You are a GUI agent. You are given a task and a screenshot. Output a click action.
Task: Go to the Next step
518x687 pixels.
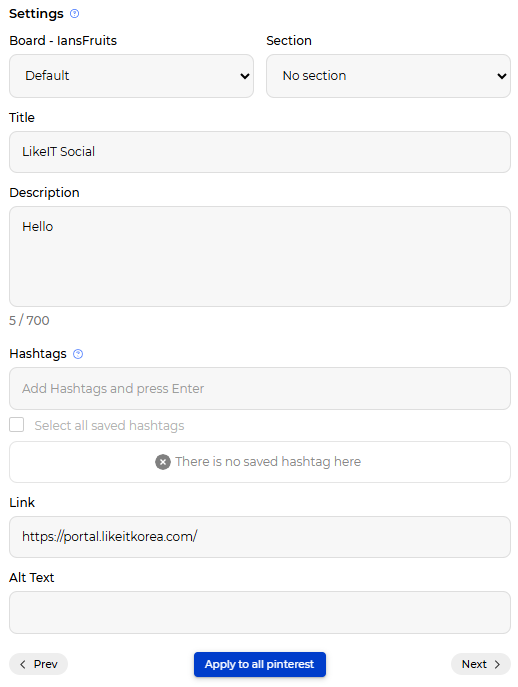481,664
